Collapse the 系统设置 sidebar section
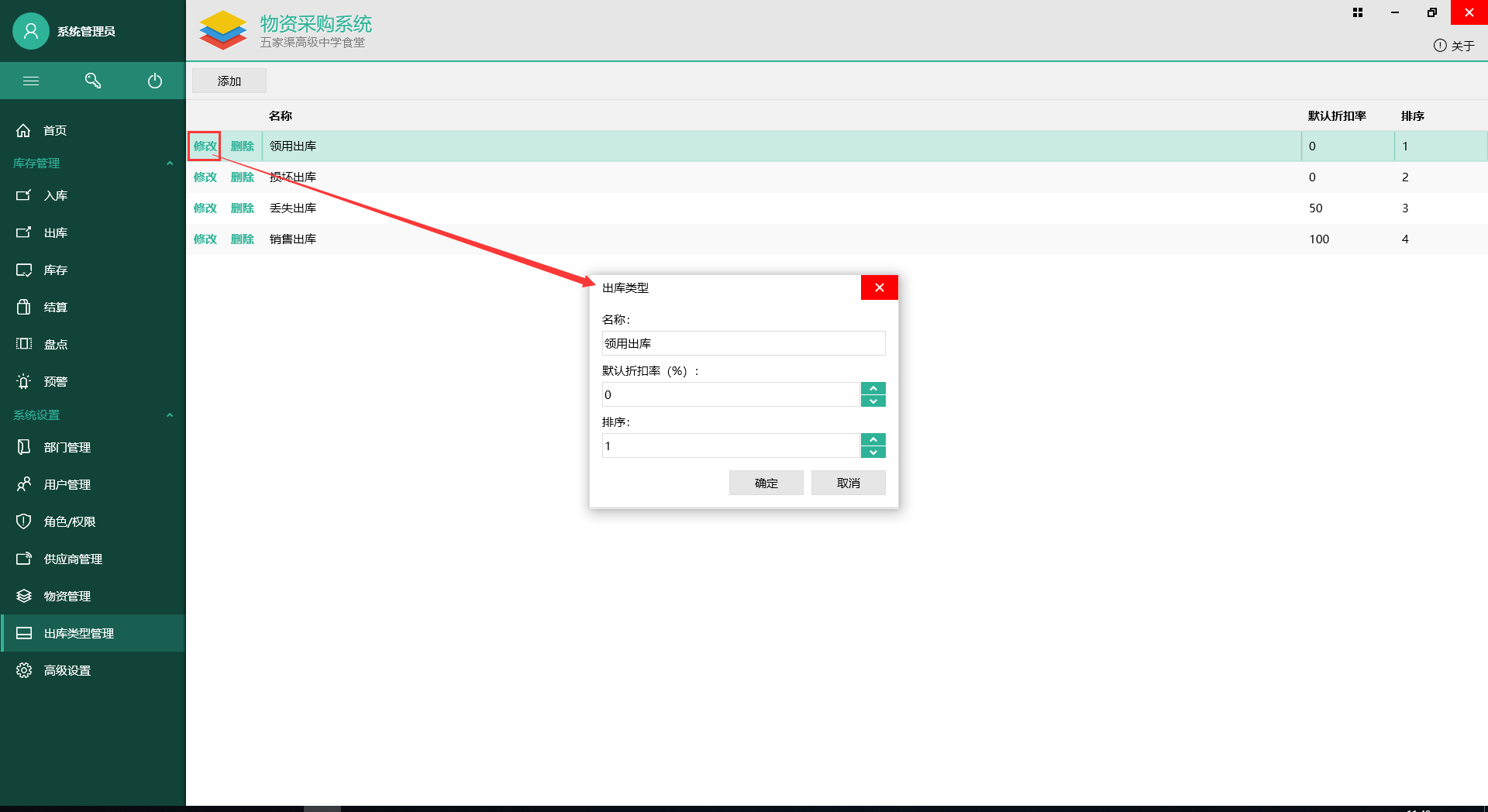Image resolution: width=1488 pixels, height=812 pixels. [x=170, y=415]
